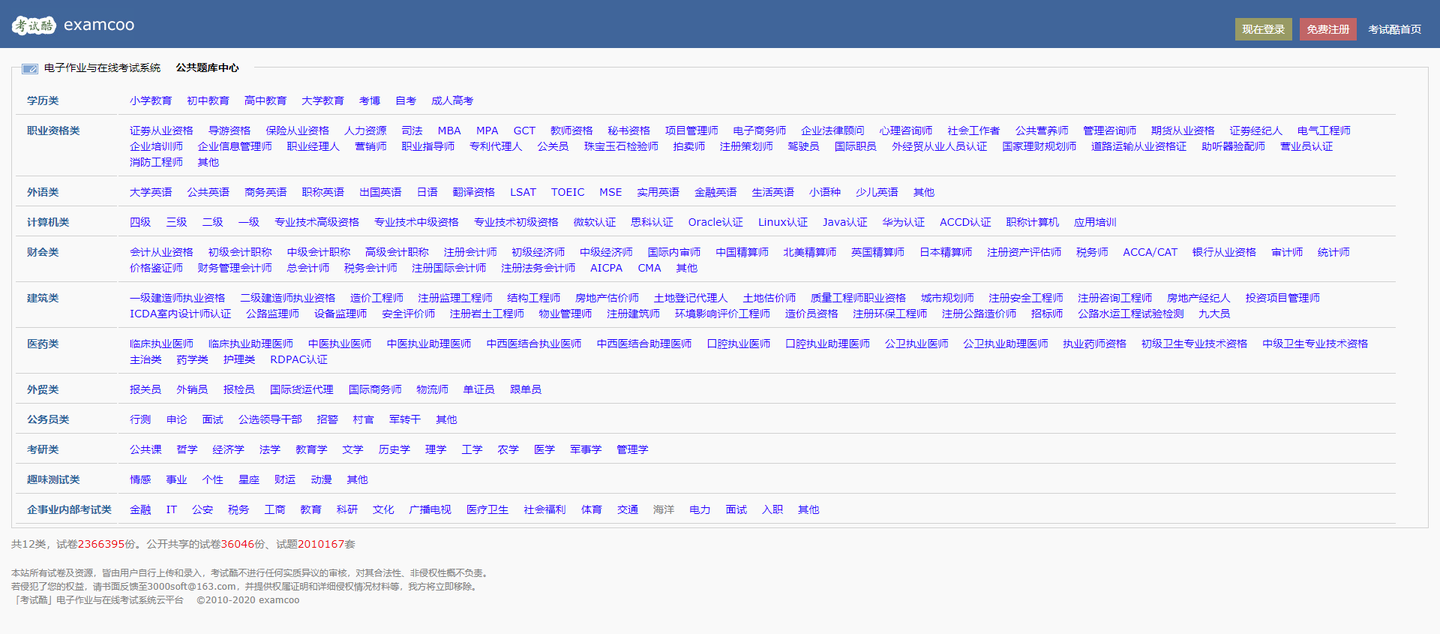Open the 考试酷首页 home link
1440x634 pixels.
pyautogui.click(x=1394, y=30)
